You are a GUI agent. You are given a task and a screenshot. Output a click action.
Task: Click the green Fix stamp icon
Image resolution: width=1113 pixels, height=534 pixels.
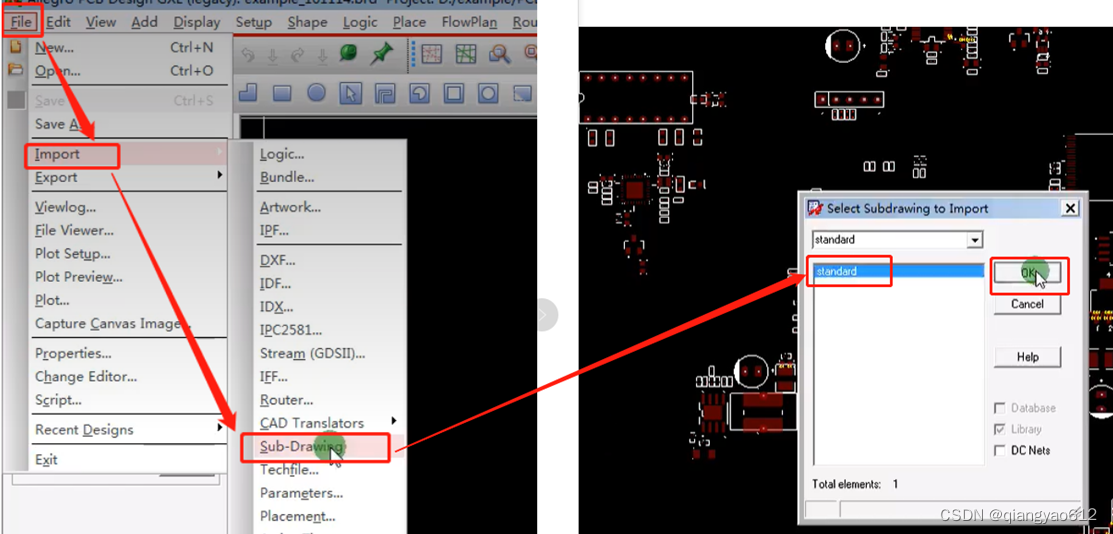tap(348, 53)
